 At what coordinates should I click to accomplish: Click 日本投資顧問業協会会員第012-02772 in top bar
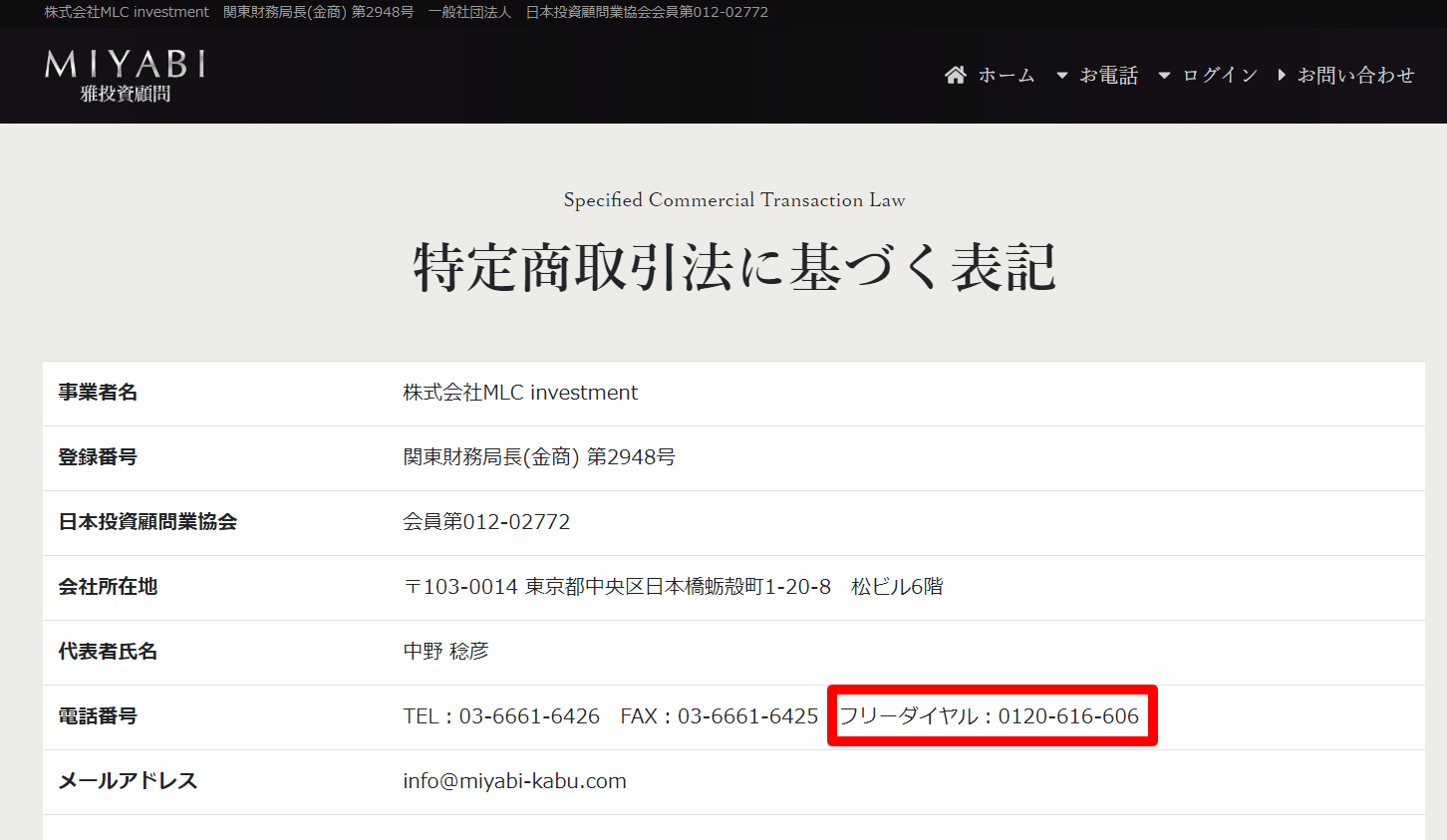(647, 12)
